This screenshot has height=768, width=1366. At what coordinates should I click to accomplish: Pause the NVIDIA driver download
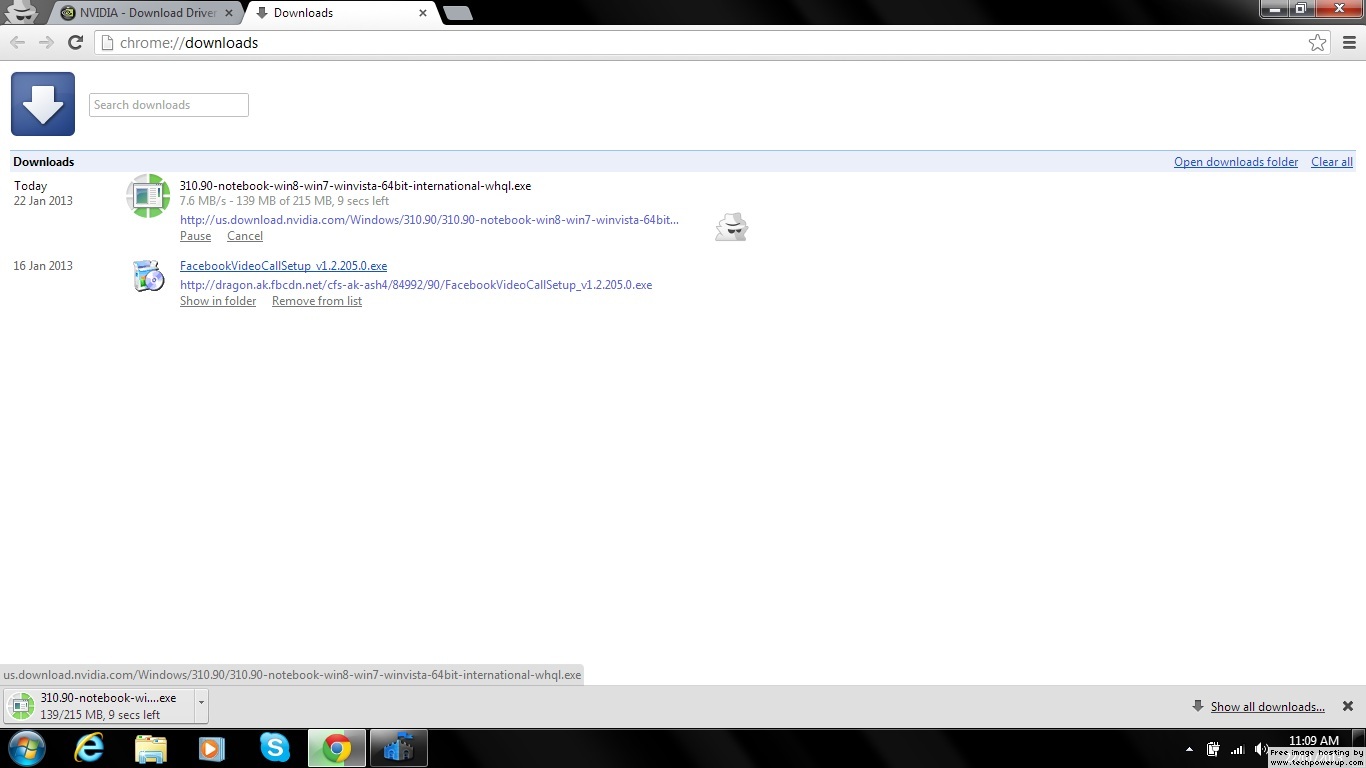pos(195,236)
